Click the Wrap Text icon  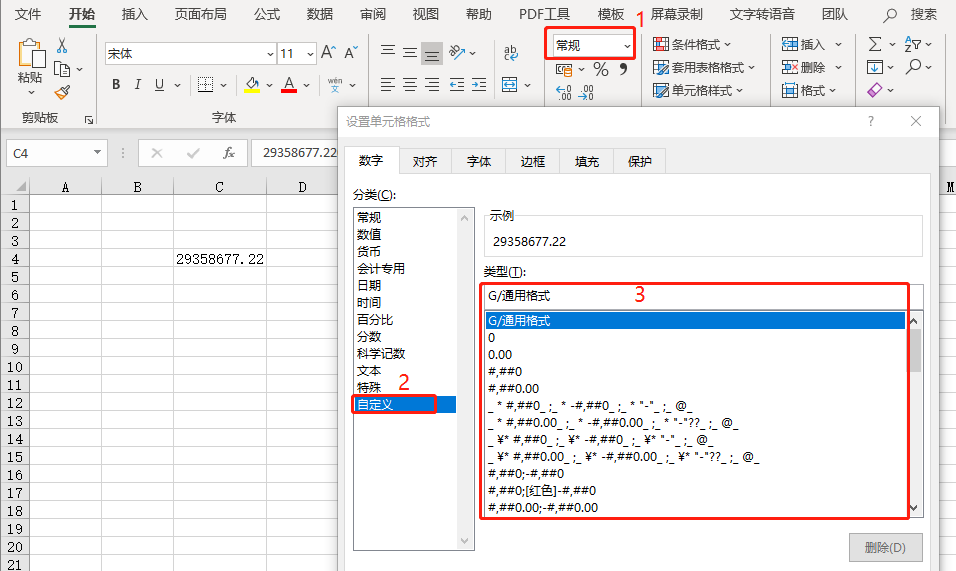click(x=511, y=52)
